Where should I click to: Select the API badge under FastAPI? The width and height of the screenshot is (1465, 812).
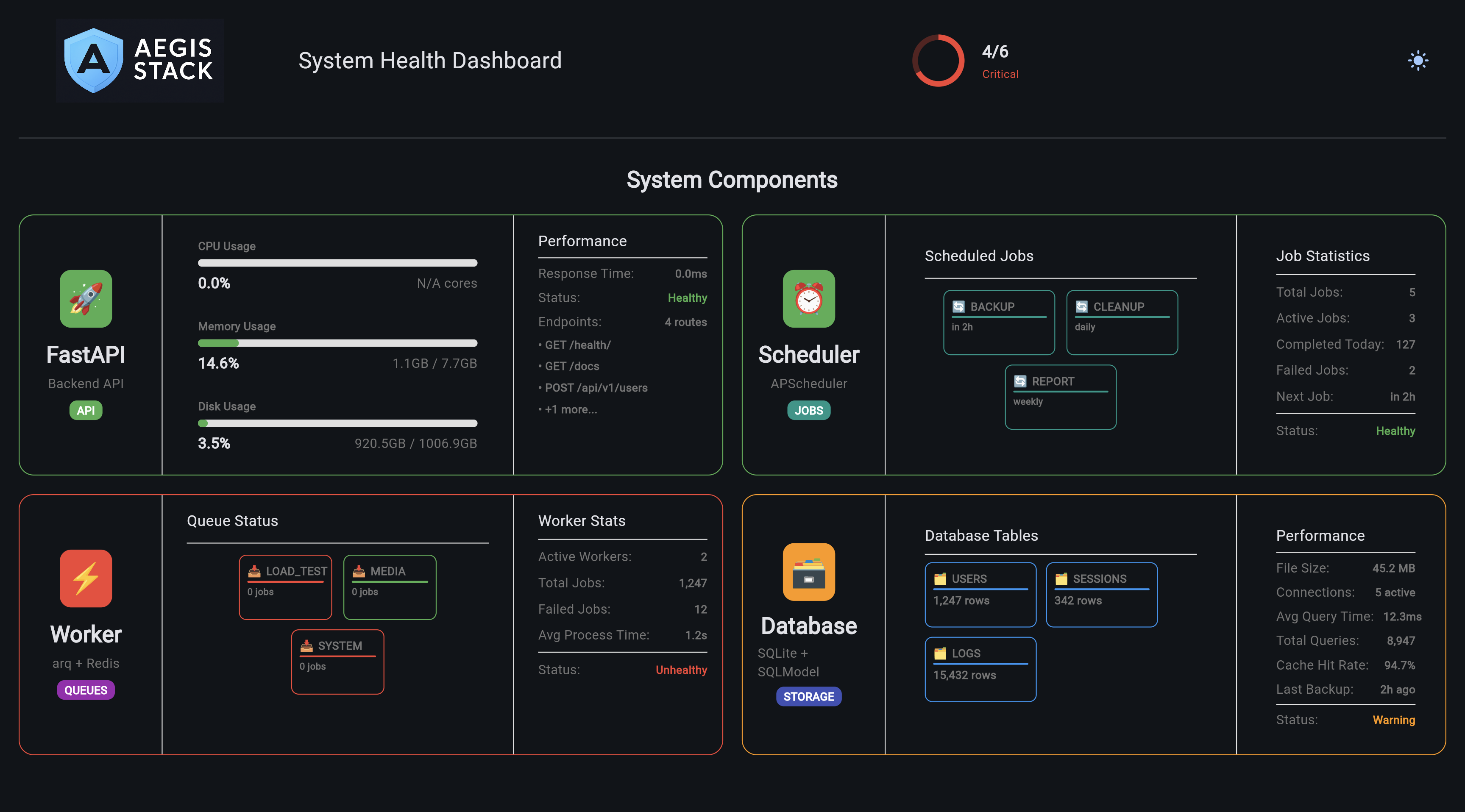coord(86,411)
